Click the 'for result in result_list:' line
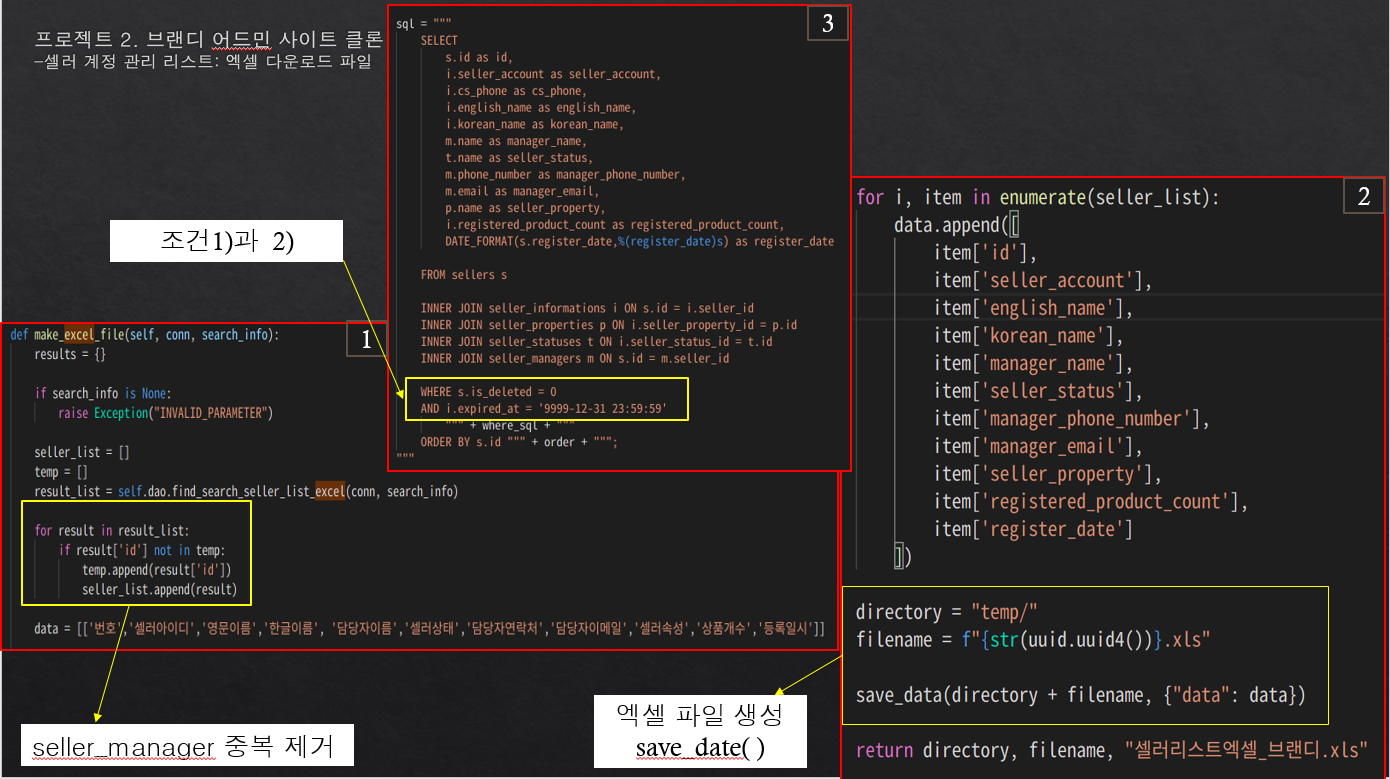1390x779 pixels. pyautogui.click(x=111, y=530)
